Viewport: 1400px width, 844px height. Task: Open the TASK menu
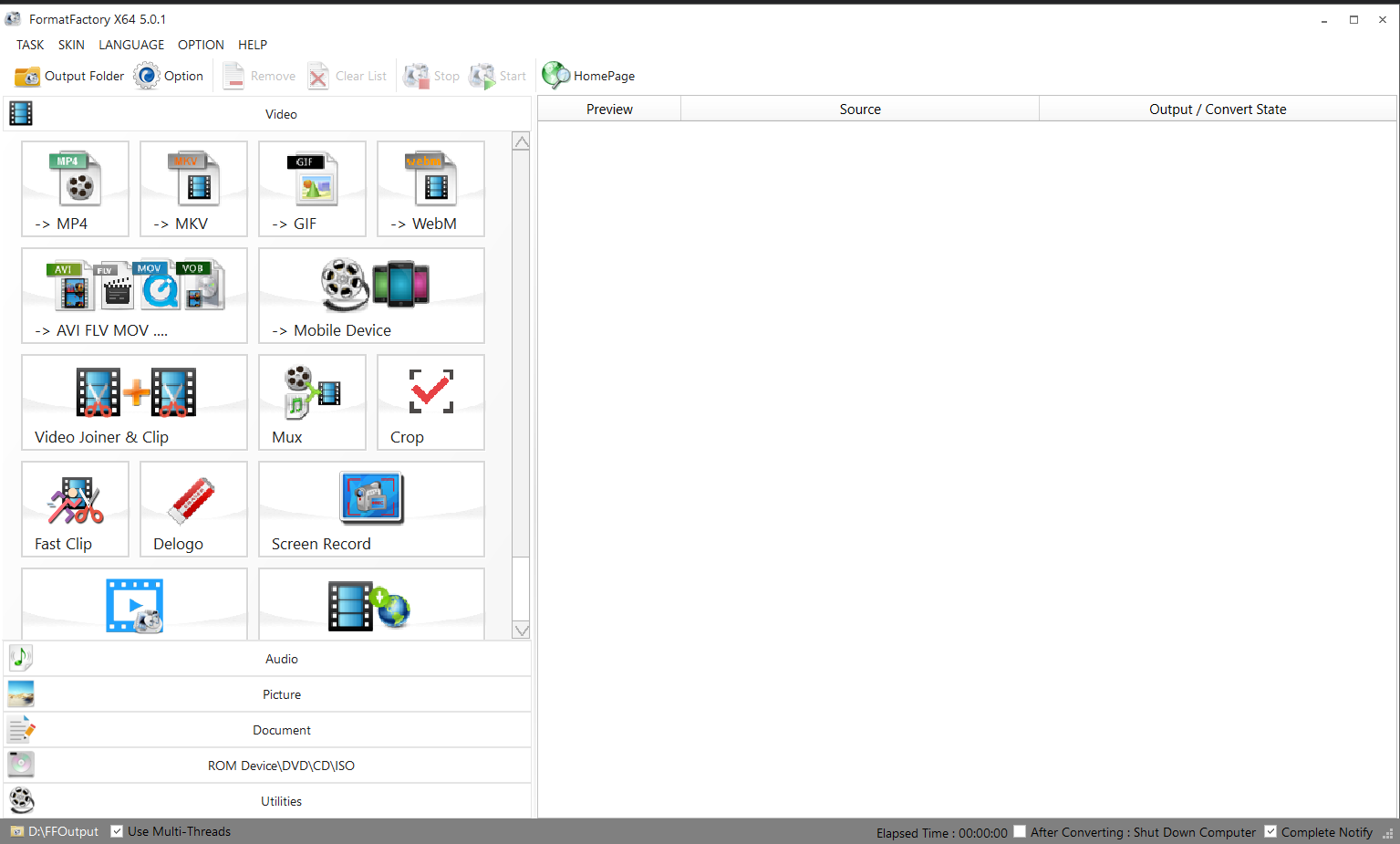pos(30,45)
